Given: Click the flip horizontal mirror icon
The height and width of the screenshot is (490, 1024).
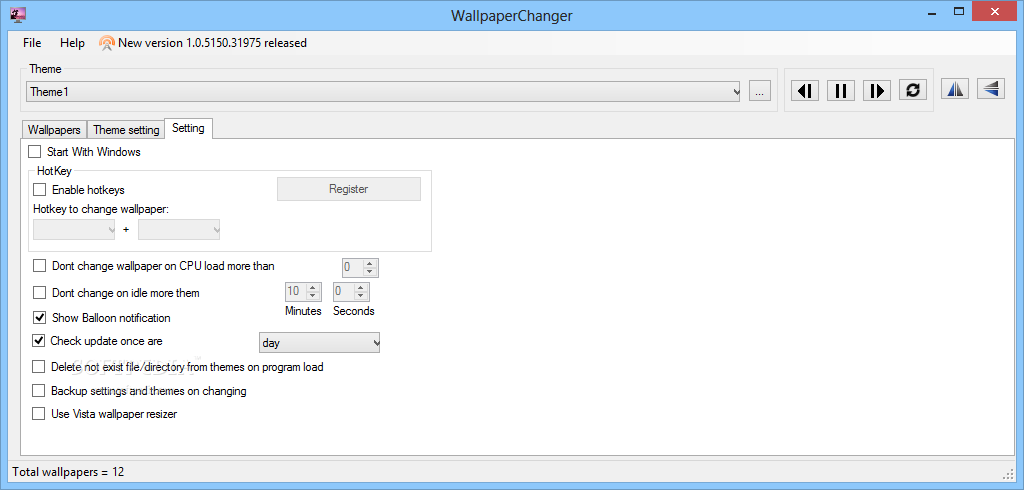Looking at the screenshot, I should click(955, 89).
